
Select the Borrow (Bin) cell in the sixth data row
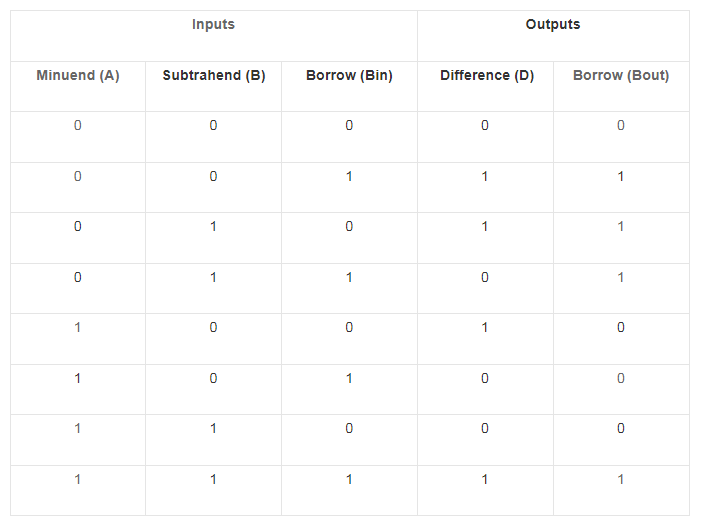click(349, 379)
